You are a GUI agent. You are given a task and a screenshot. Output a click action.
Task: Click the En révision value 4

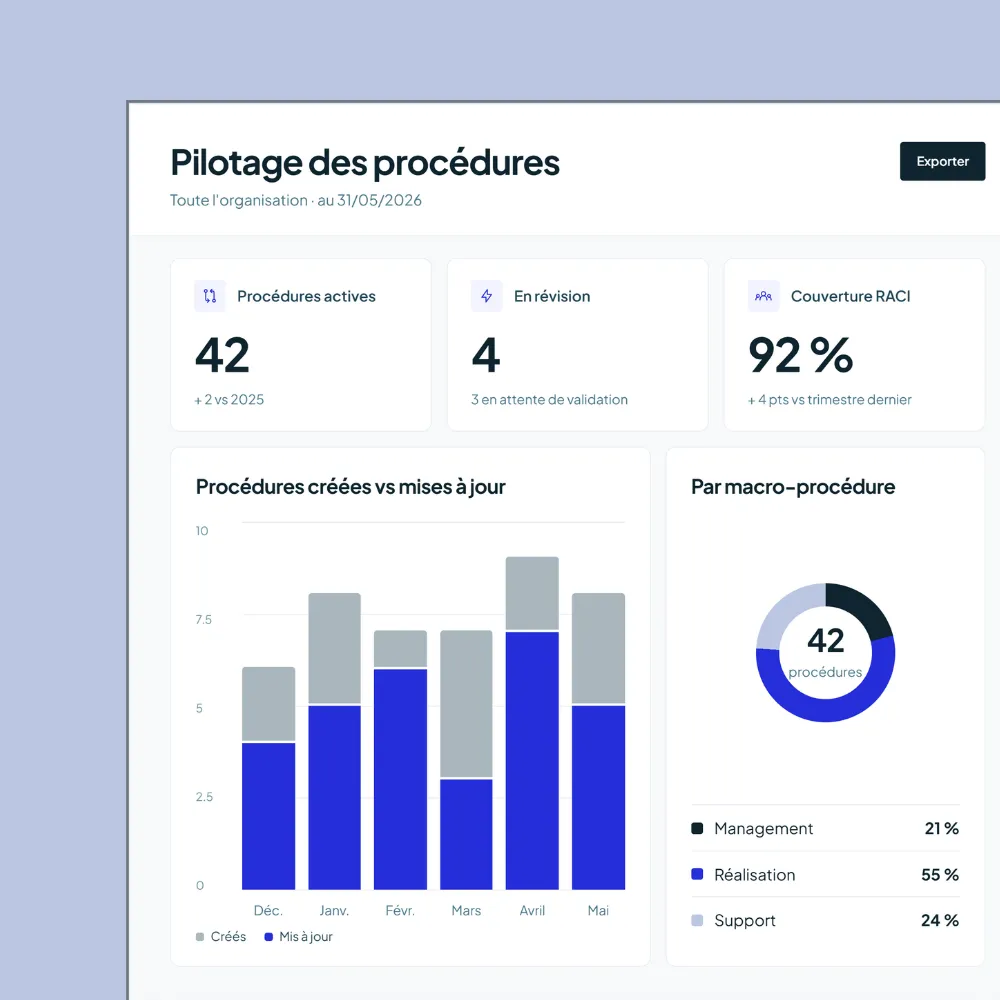tap(486, 355)
